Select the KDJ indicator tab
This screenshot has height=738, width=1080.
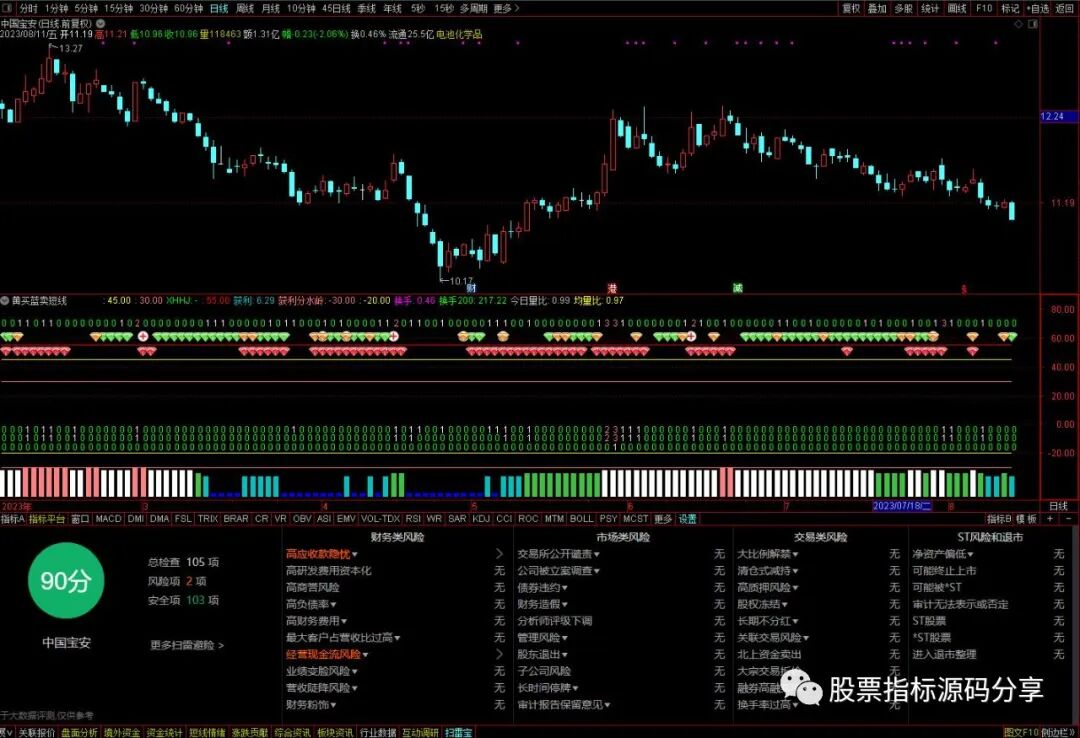[481, 519]
